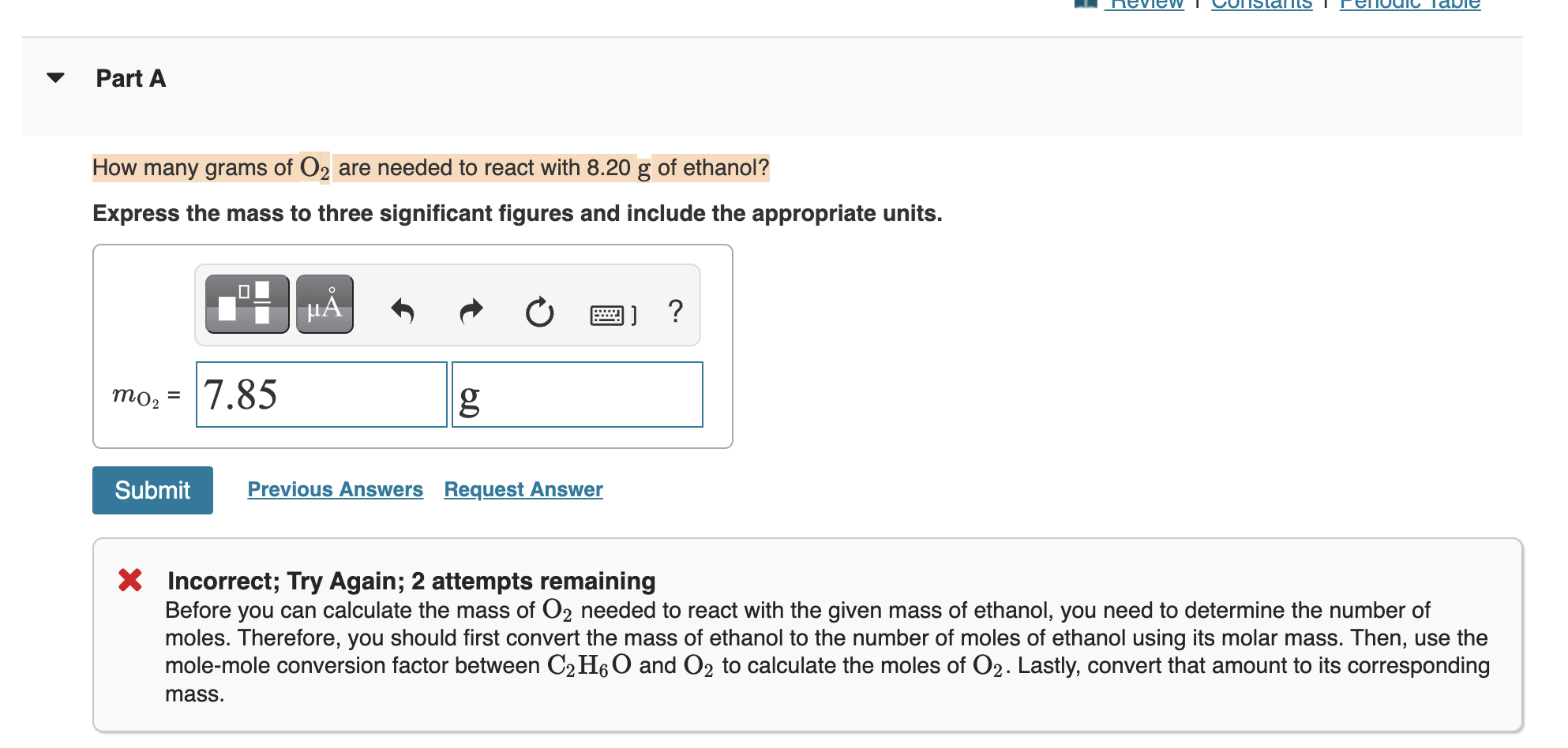The image size is (1568, 748).
Task: Click the highlighted question about grams of O2
Action: tap(430, 167)
